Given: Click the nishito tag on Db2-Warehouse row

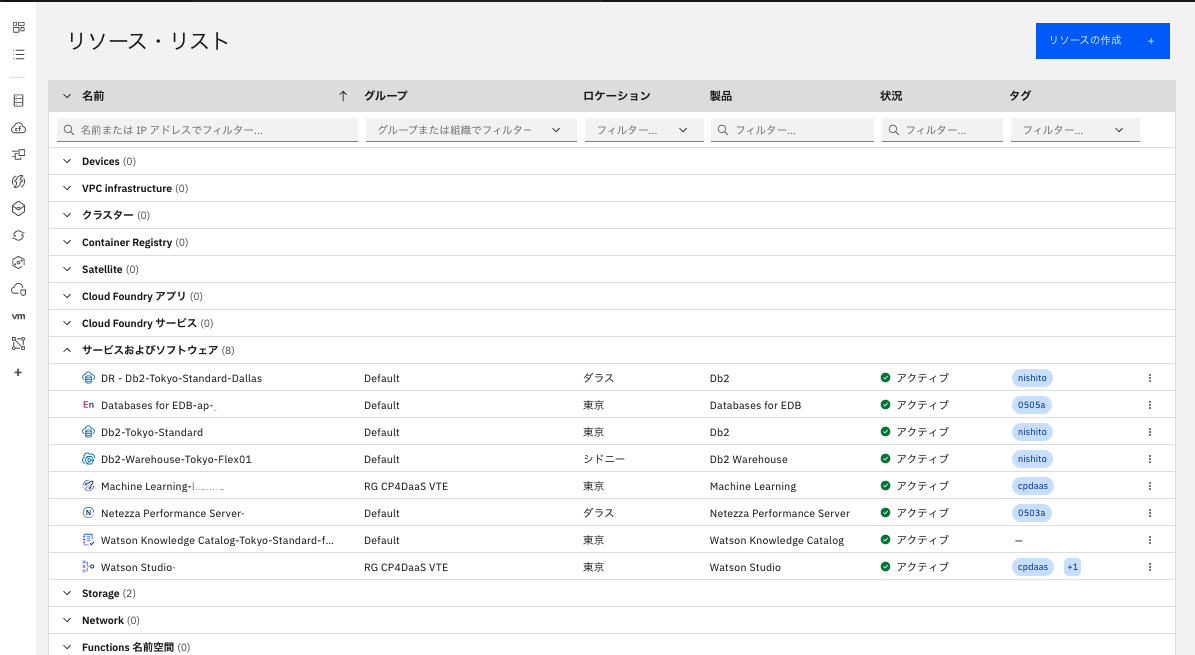Looking at the screenshot, I should coord(1032,459).
